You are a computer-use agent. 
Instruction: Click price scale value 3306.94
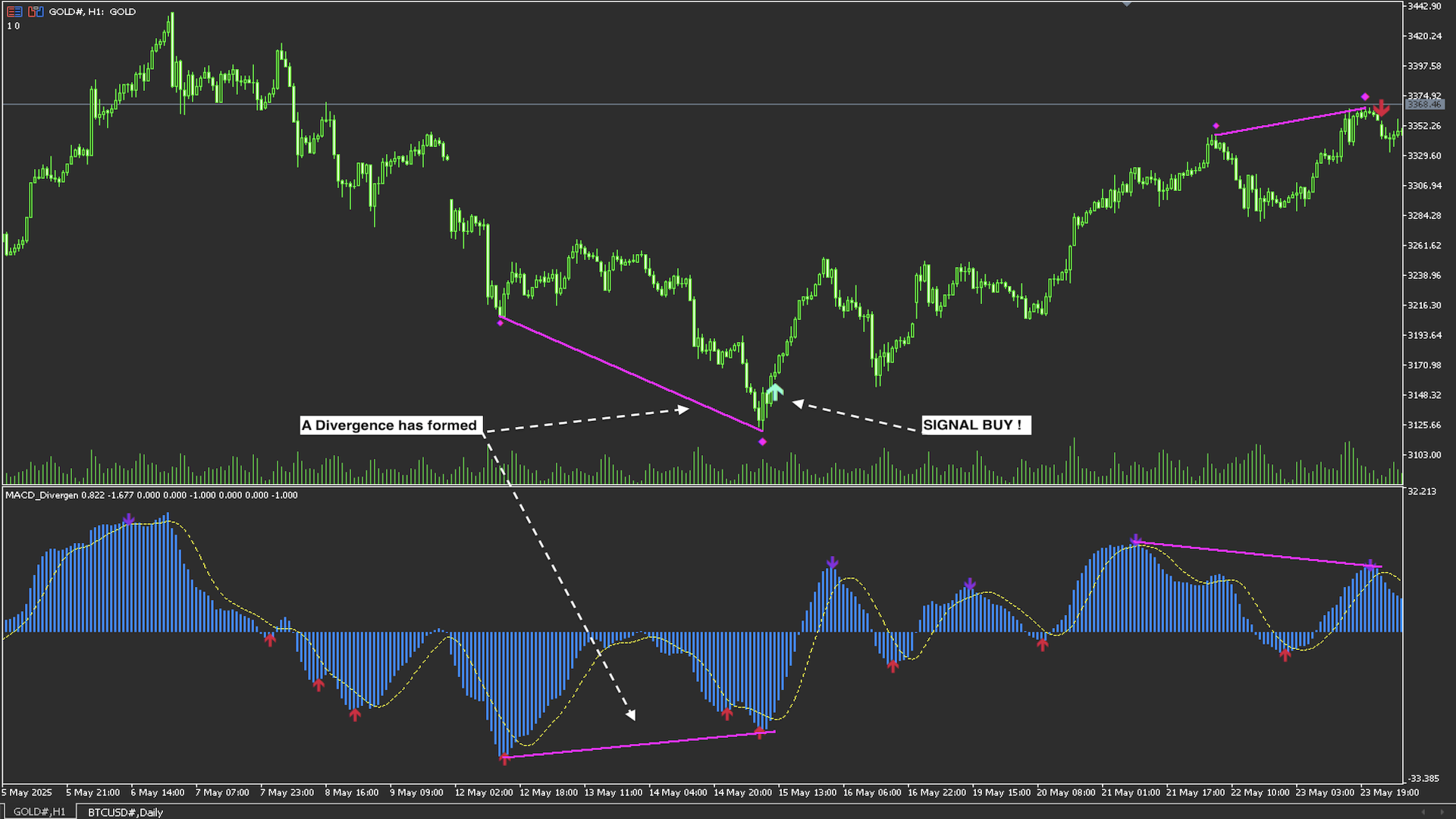[x=1424, y=186]
